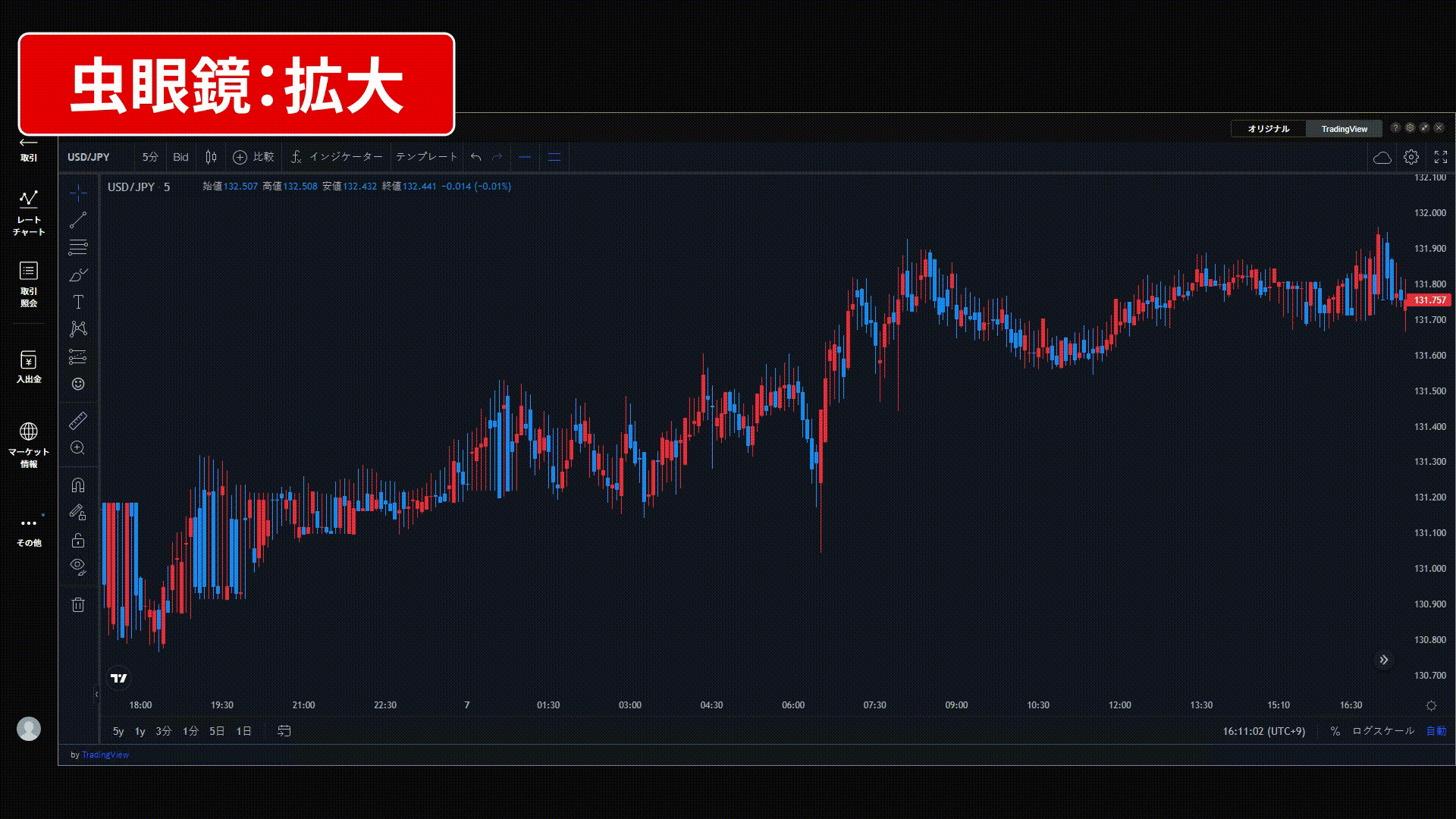
Task: Open the テンプレート dropdown
Action: (x=426, y=157)
